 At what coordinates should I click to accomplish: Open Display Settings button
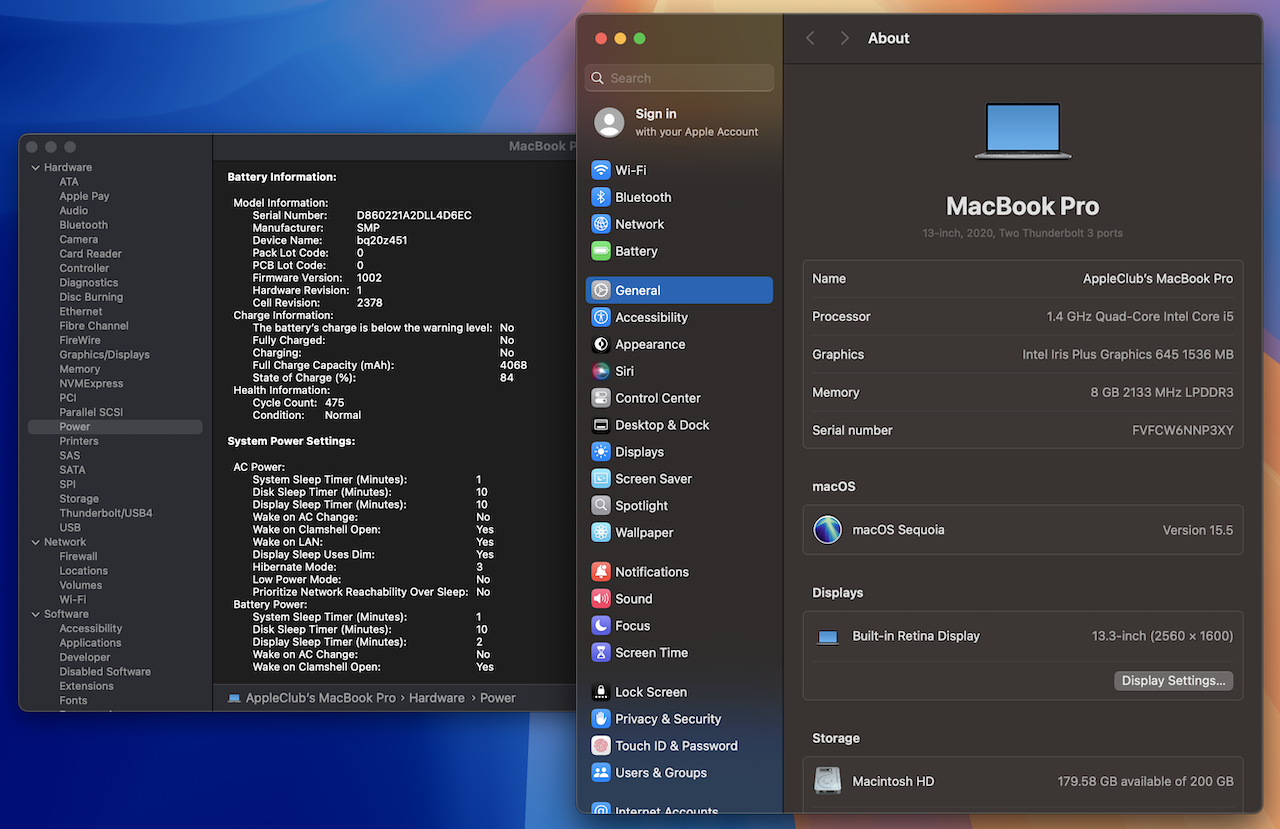[x=1173, y=681]
